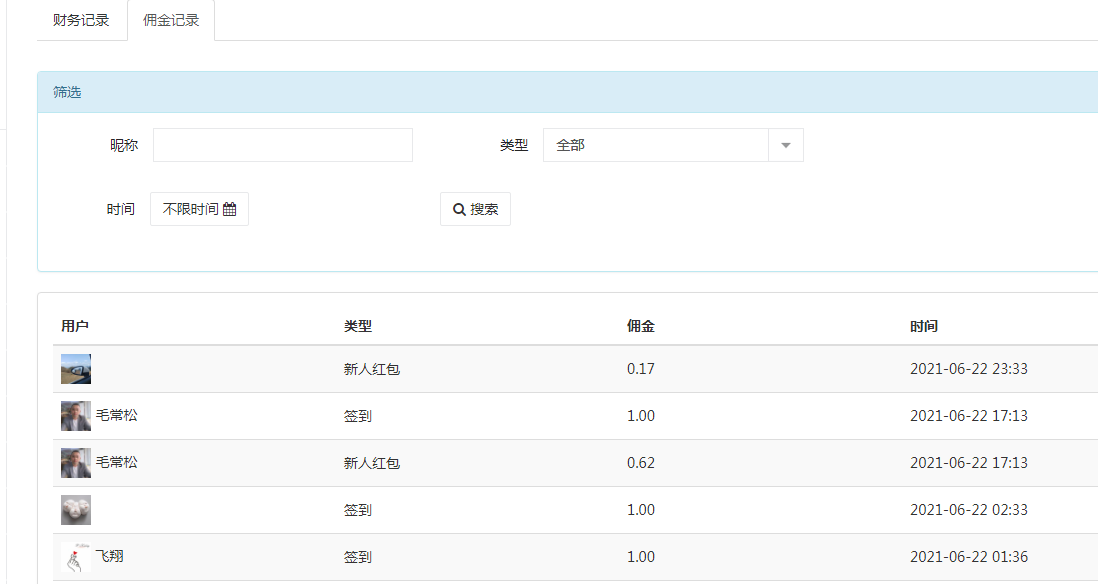Click time 2021-06-22 23:33
The width and height of the screenshot is (1098, 584).
969,369
